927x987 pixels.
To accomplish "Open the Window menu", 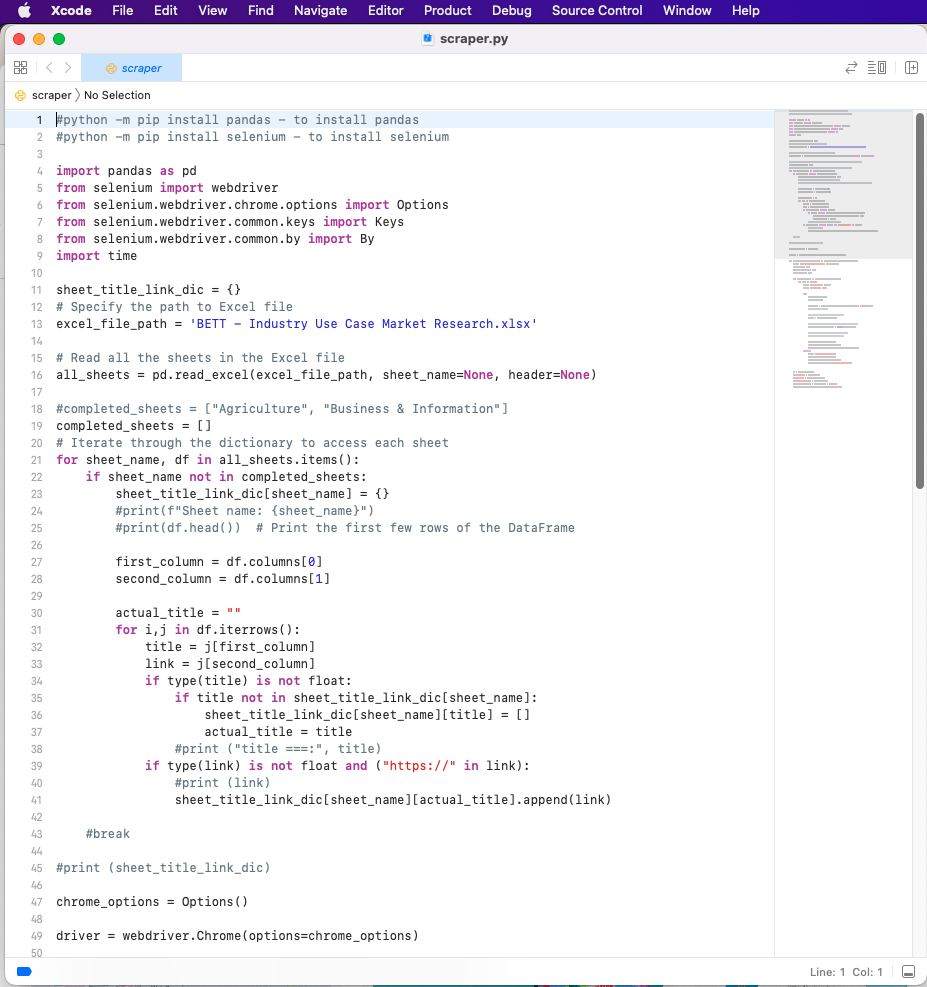I will coord(687,10).
